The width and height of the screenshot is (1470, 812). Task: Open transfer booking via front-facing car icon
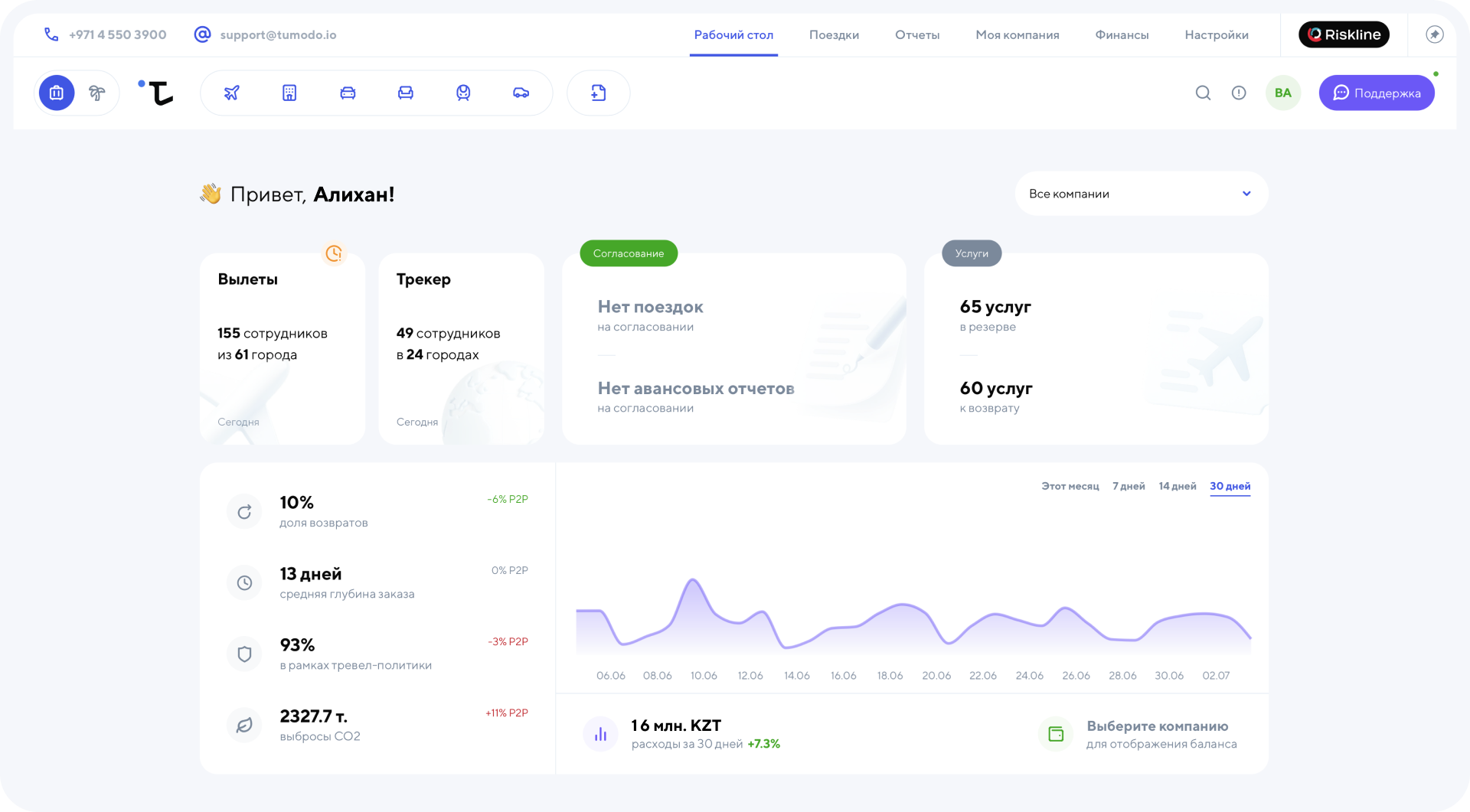[348, 93]
